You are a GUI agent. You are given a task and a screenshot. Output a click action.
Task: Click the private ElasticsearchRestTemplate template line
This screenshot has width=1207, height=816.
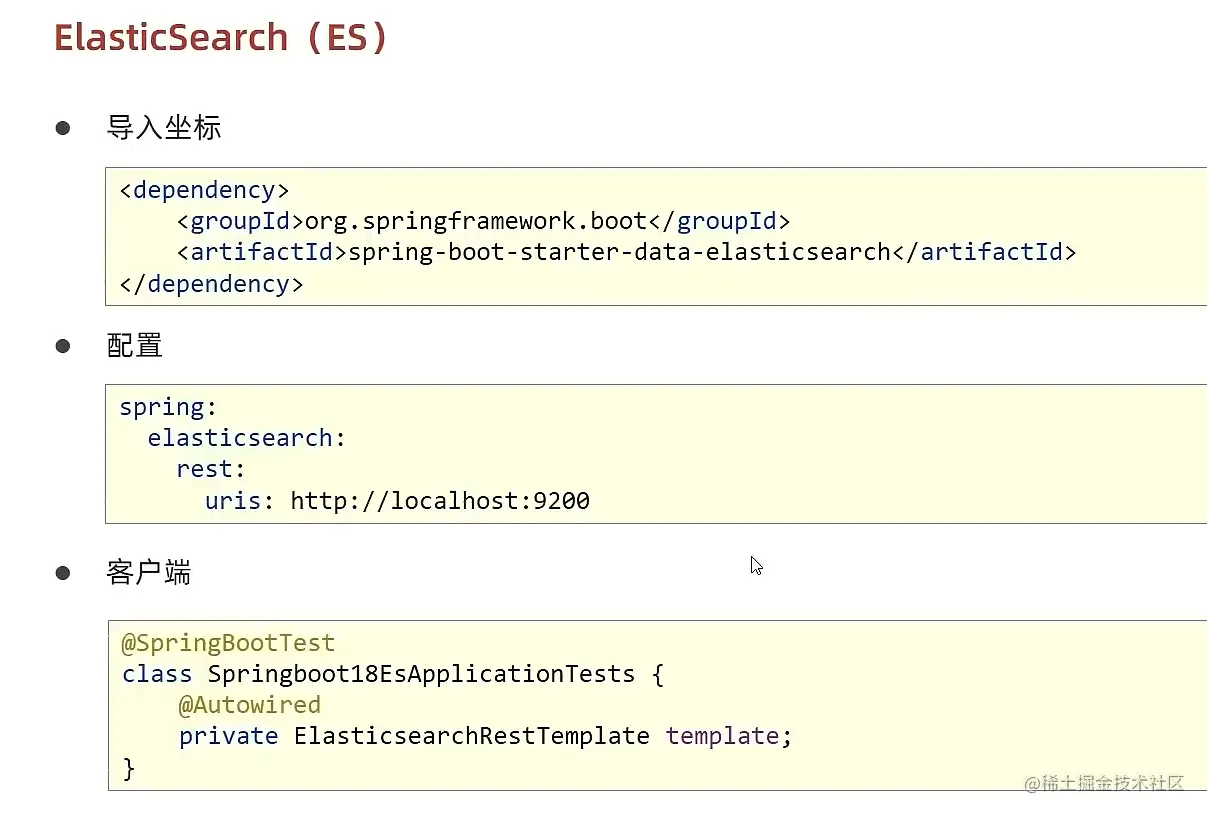pyautogui.click(x=485, y=736)
